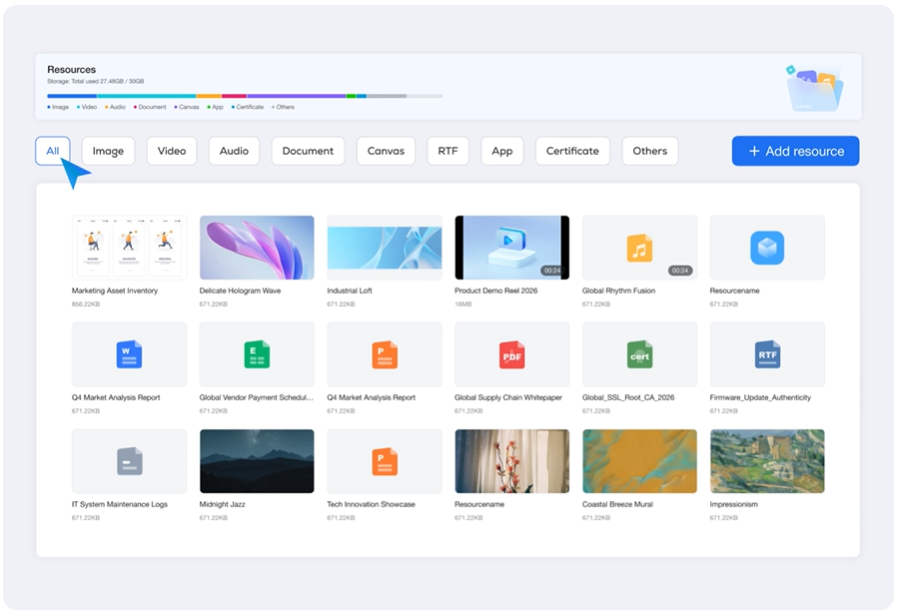Viewport: 898px width, 615px height.
Task: Open the Product Demo Reel 2026 video thumbnail
Action: coord(512,247)
